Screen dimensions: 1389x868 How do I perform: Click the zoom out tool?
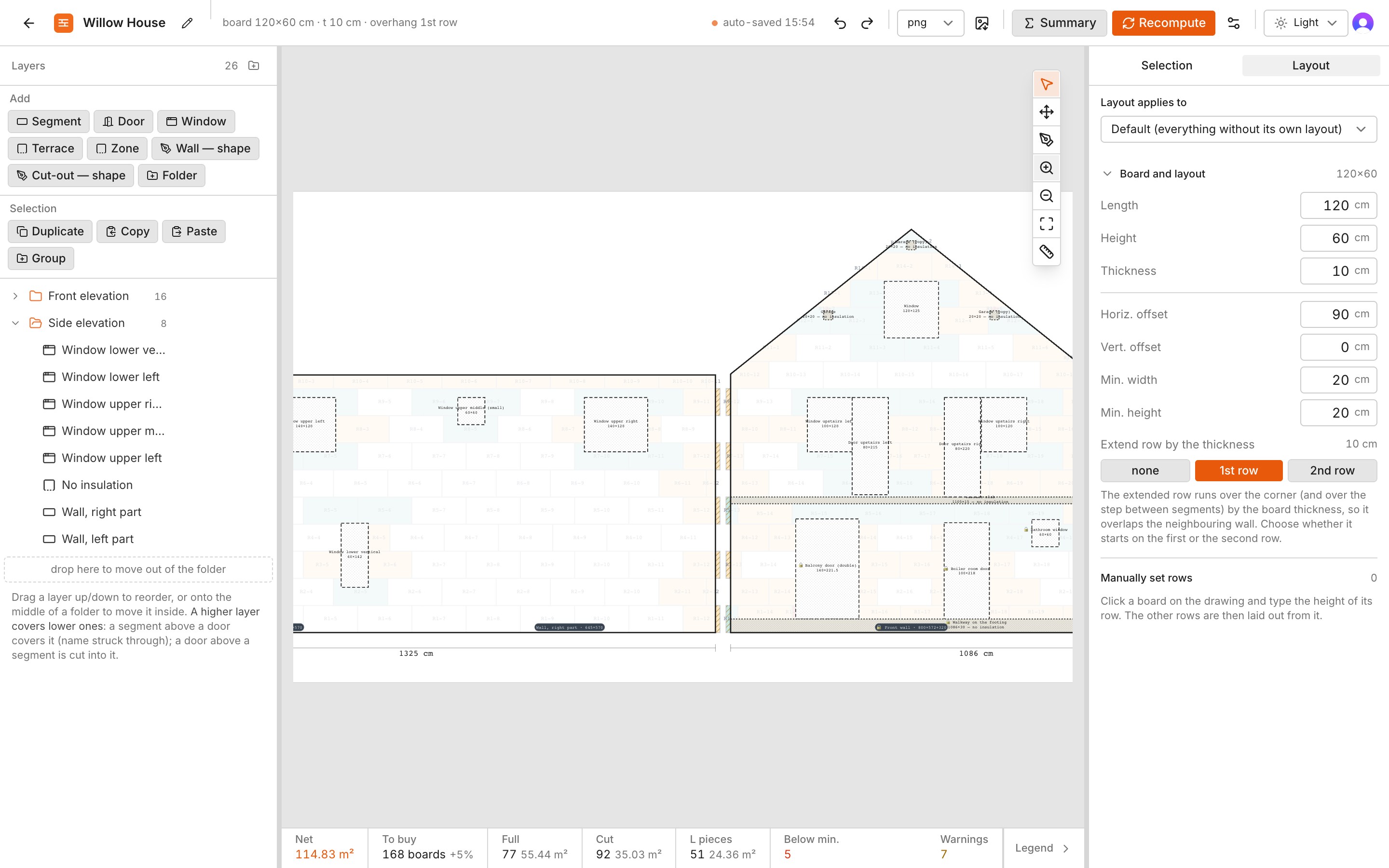[1047, 196]
